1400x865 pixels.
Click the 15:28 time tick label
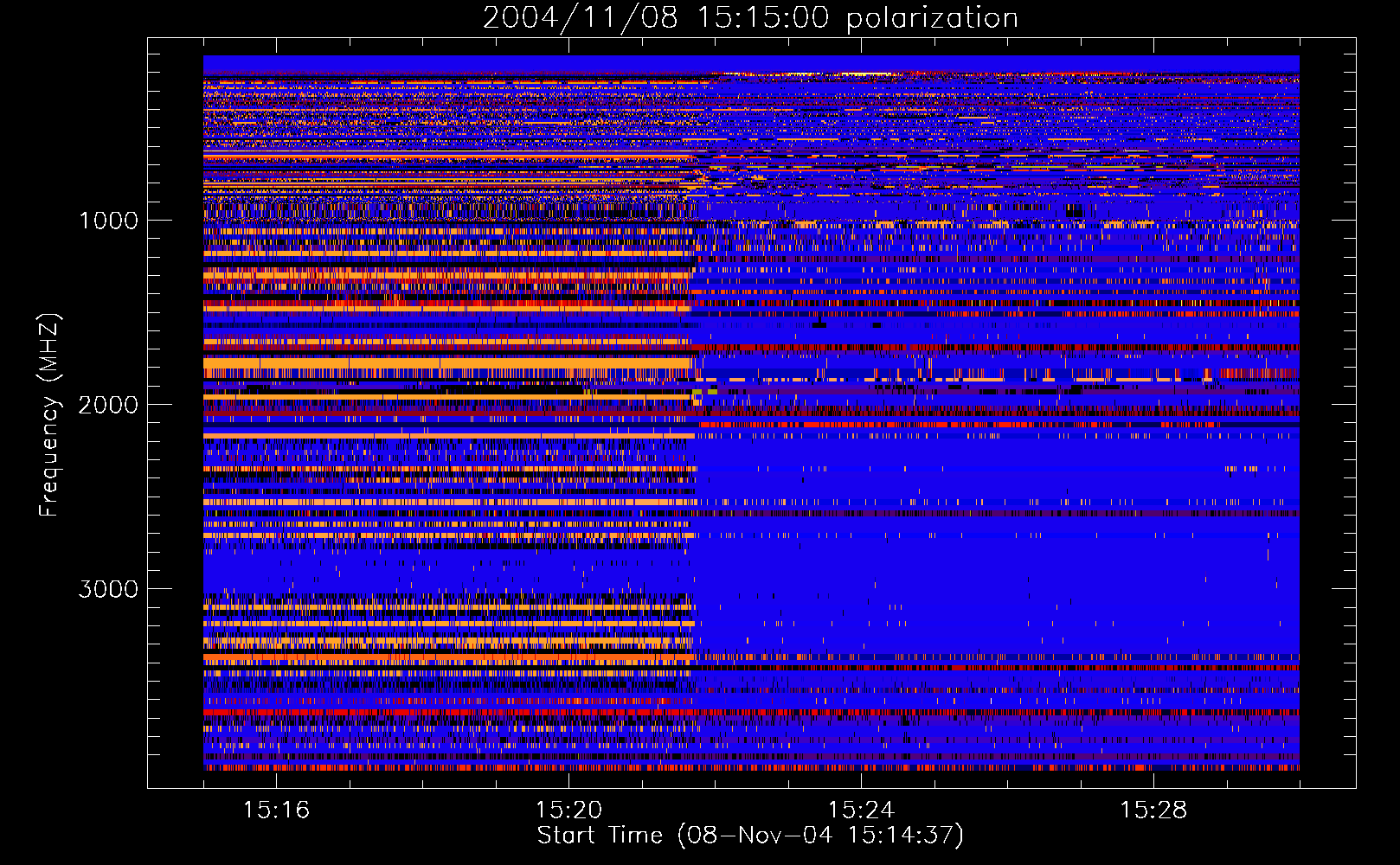coord(1153,810)
